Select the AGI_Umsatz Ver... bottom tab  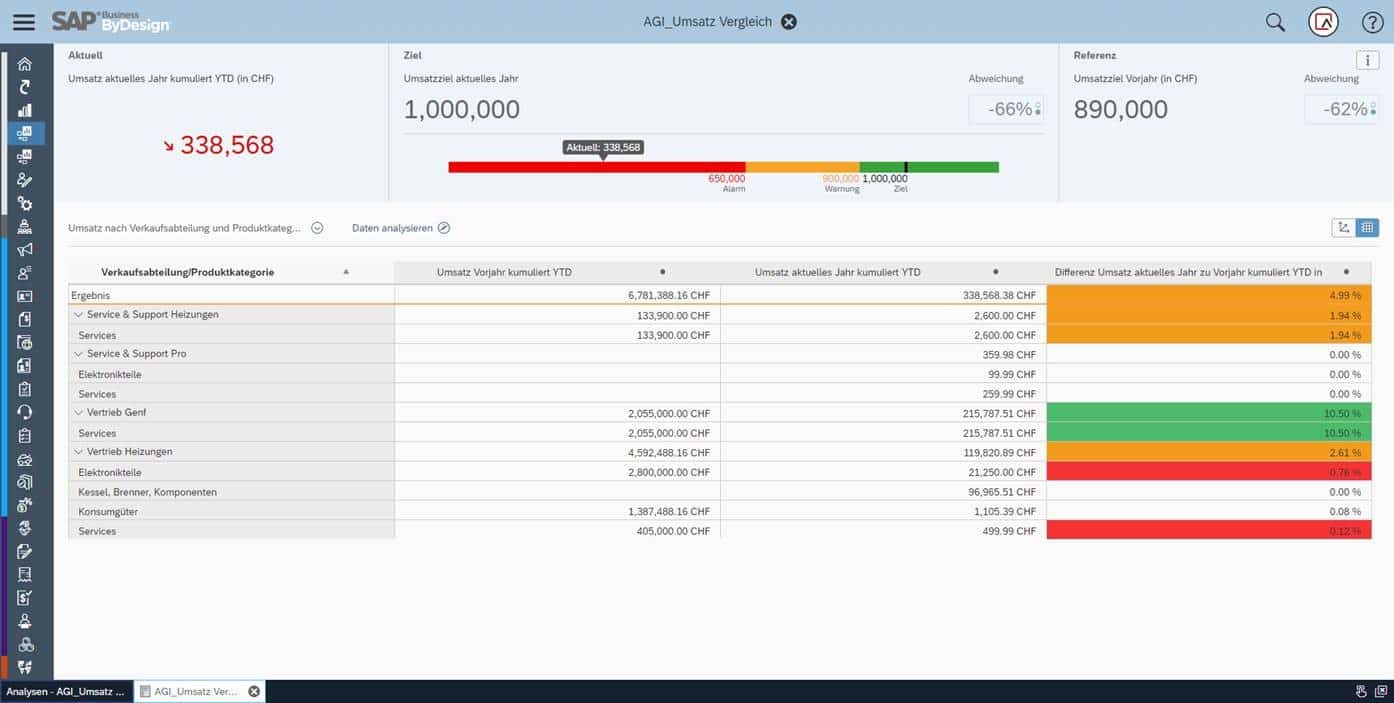pos(190,691)
